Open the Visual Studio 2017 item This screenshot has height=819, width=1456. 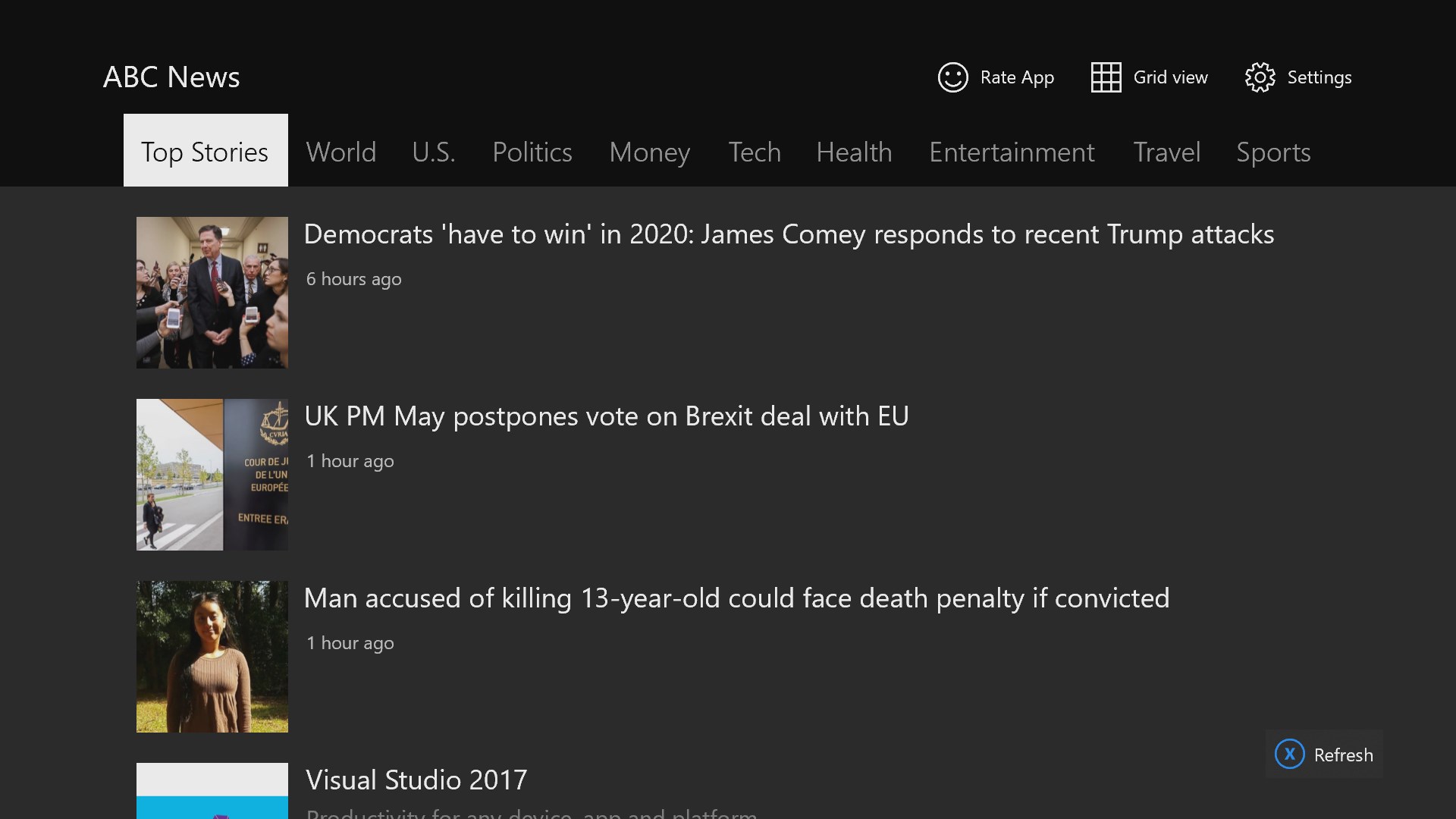(x=416, y=780)
